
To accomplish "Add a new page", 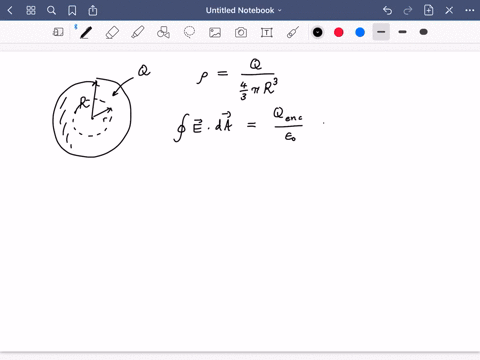I will click(429, 11).
